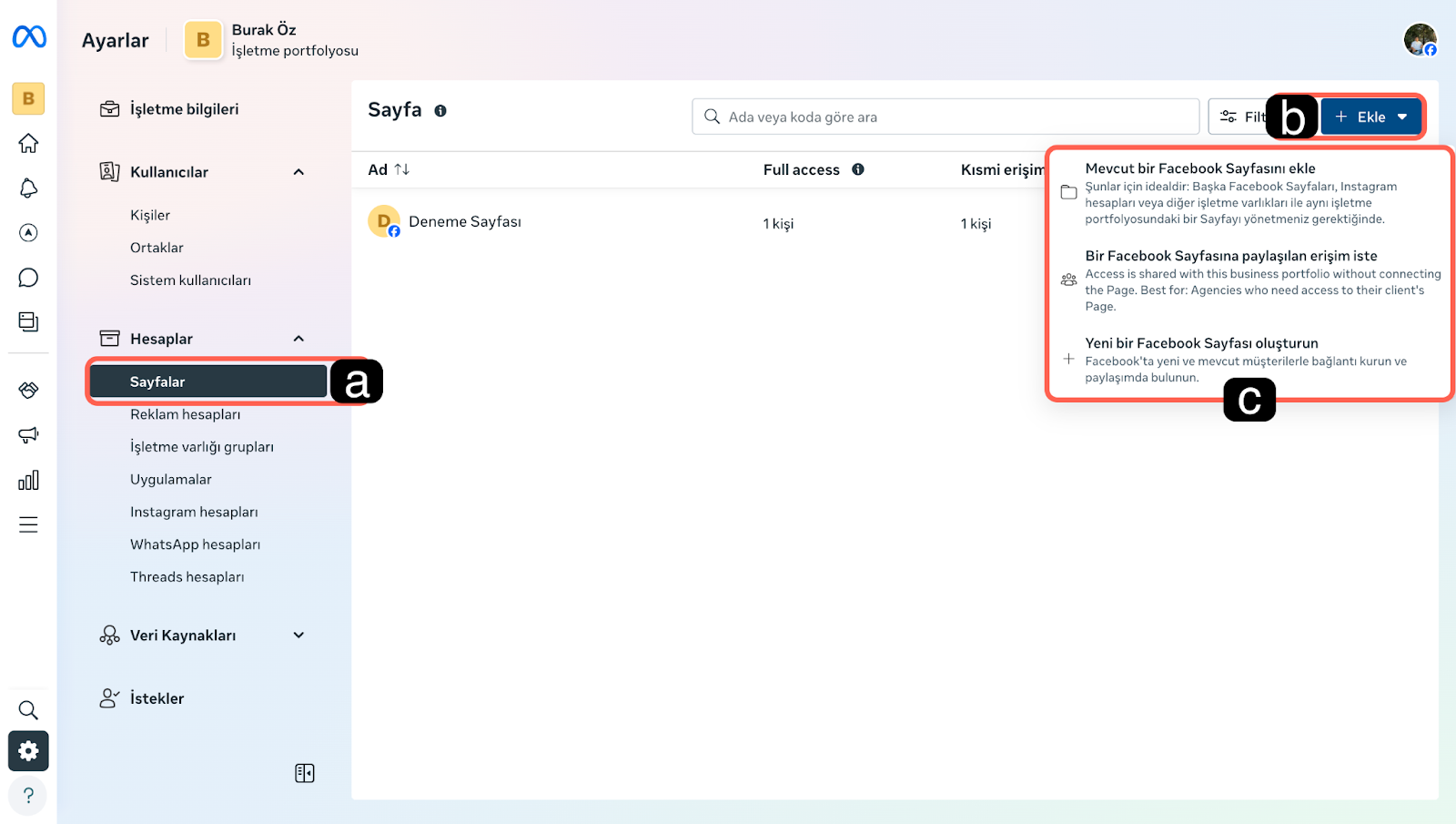Screen dimensions: 1456x824
Task: Choose Yeni bir Facebook Sayfası oluşturun
Action: (1201, 343)
